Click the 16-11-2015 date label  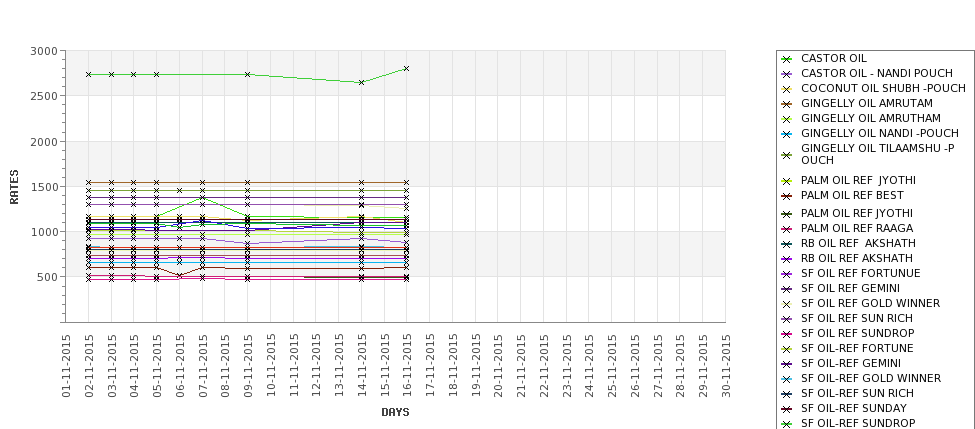pyautogui.click(x=407, y=366)
